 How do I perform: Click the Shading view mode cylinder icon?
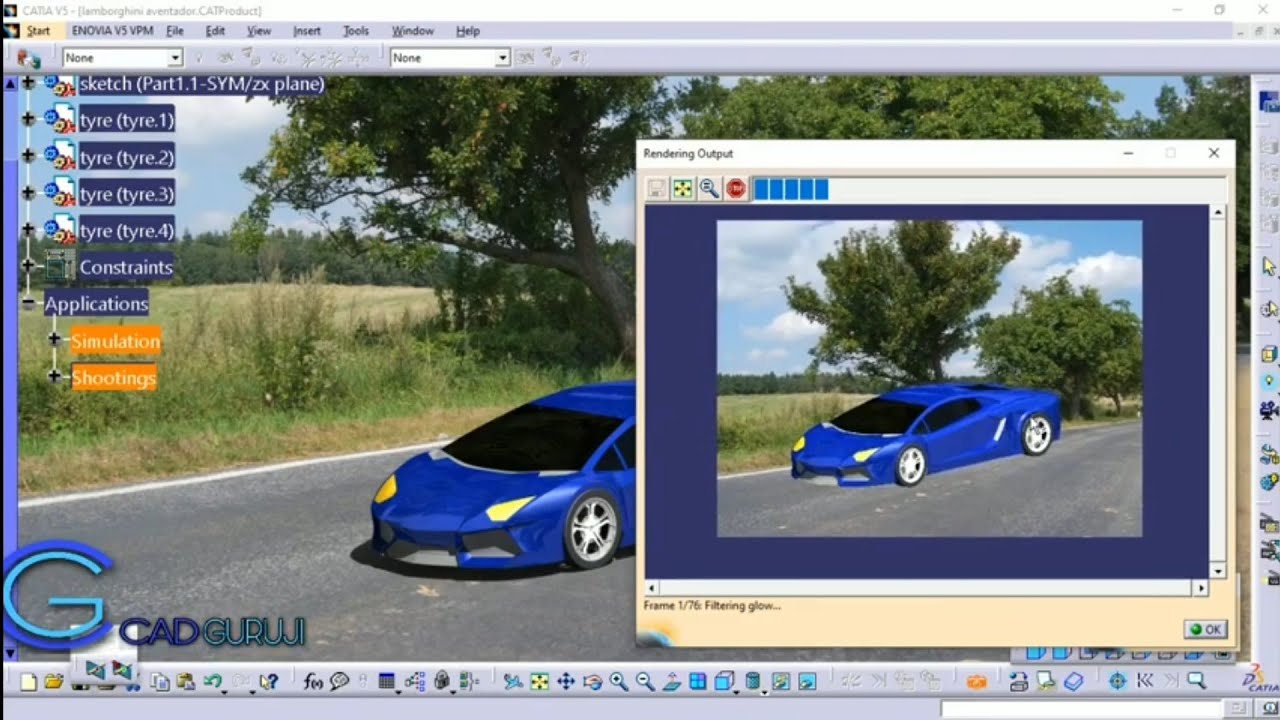[753, 682]
